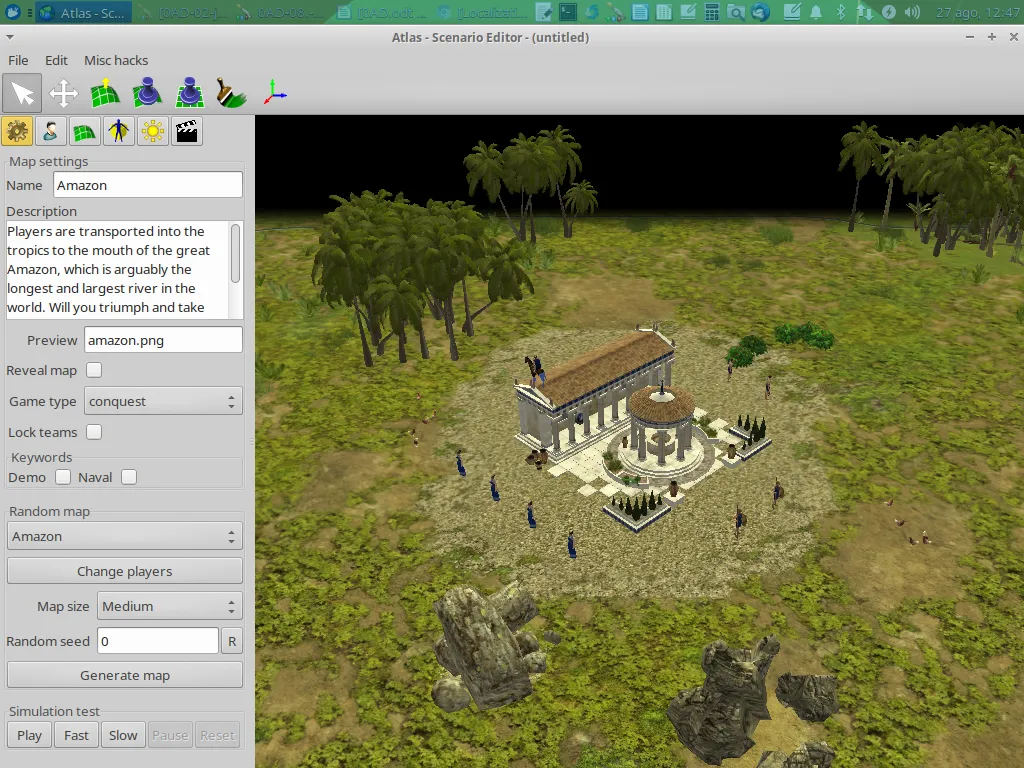
Task: Tick the Naval keyword checkbox
Action: (129, 477)
